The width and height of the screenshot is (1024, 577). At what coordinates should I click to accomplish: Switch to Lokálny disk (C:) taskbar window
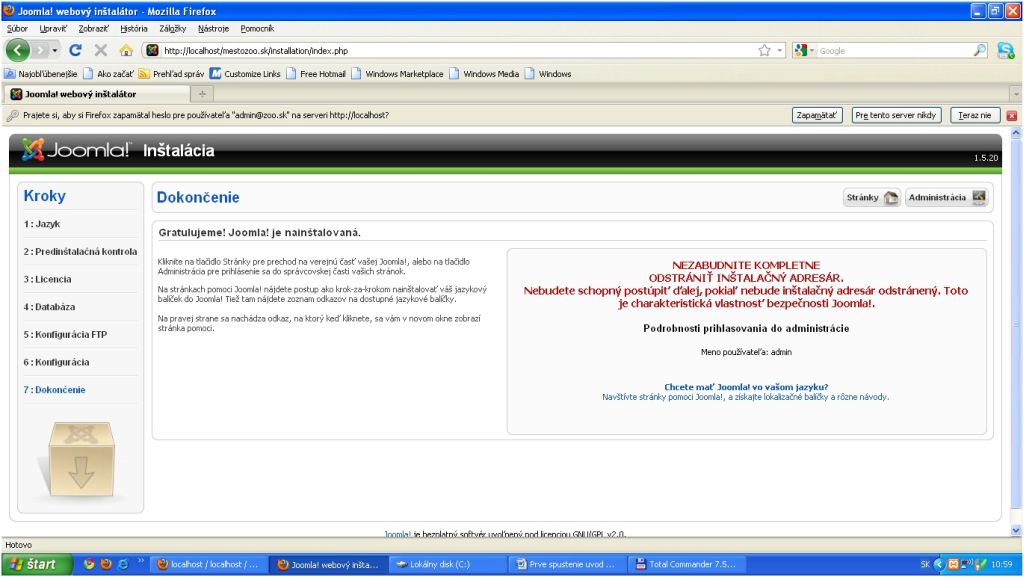coord(448,564)
